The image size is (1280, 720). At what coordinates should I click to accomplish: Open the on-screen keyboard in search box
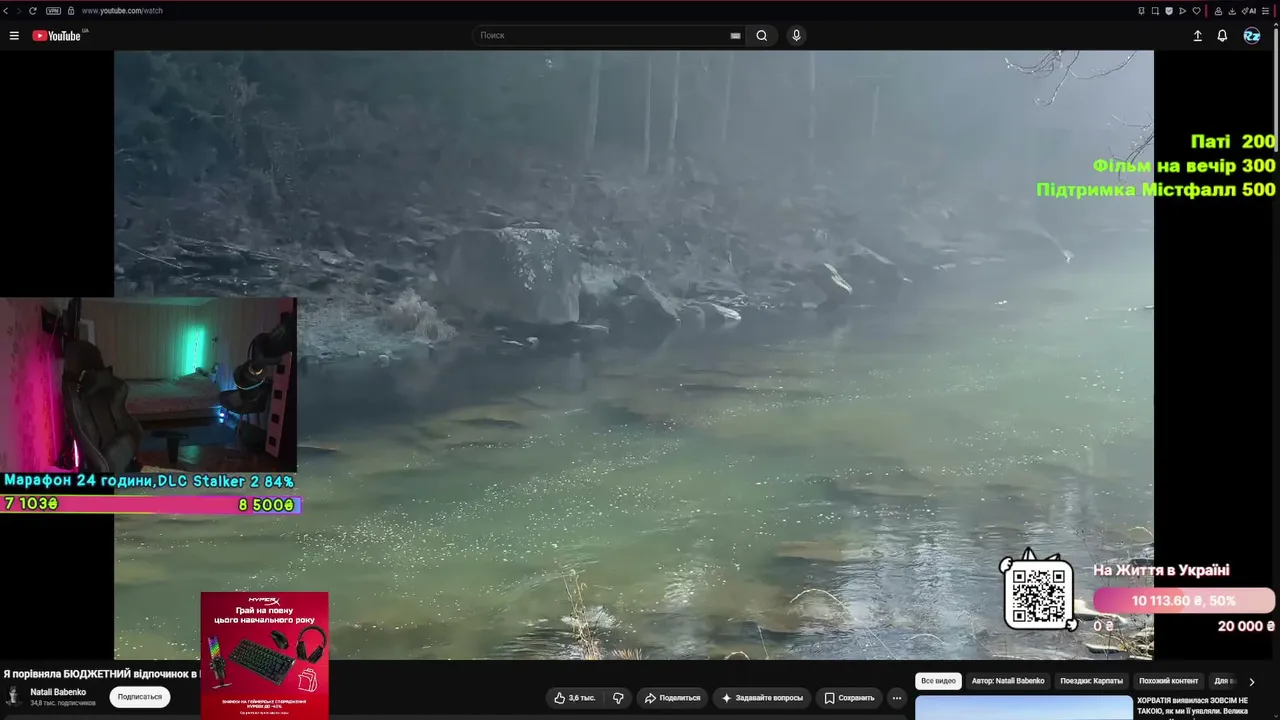(x=736, y=36)
